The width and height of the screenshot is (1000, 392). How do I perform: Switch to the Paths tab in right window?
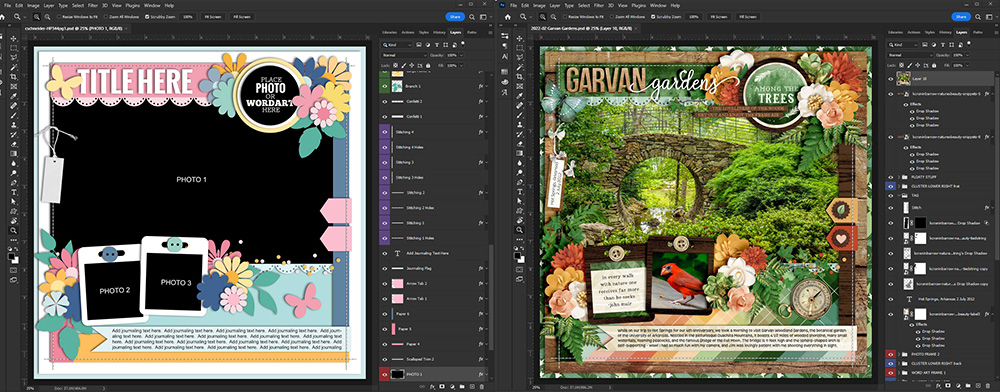tap(978, 33)
